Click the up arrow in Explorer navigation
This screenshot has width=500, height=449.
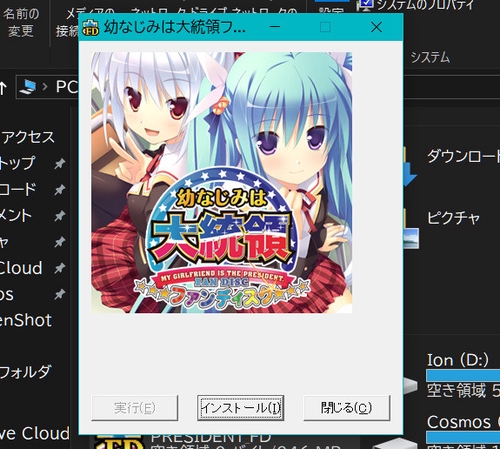3,88
